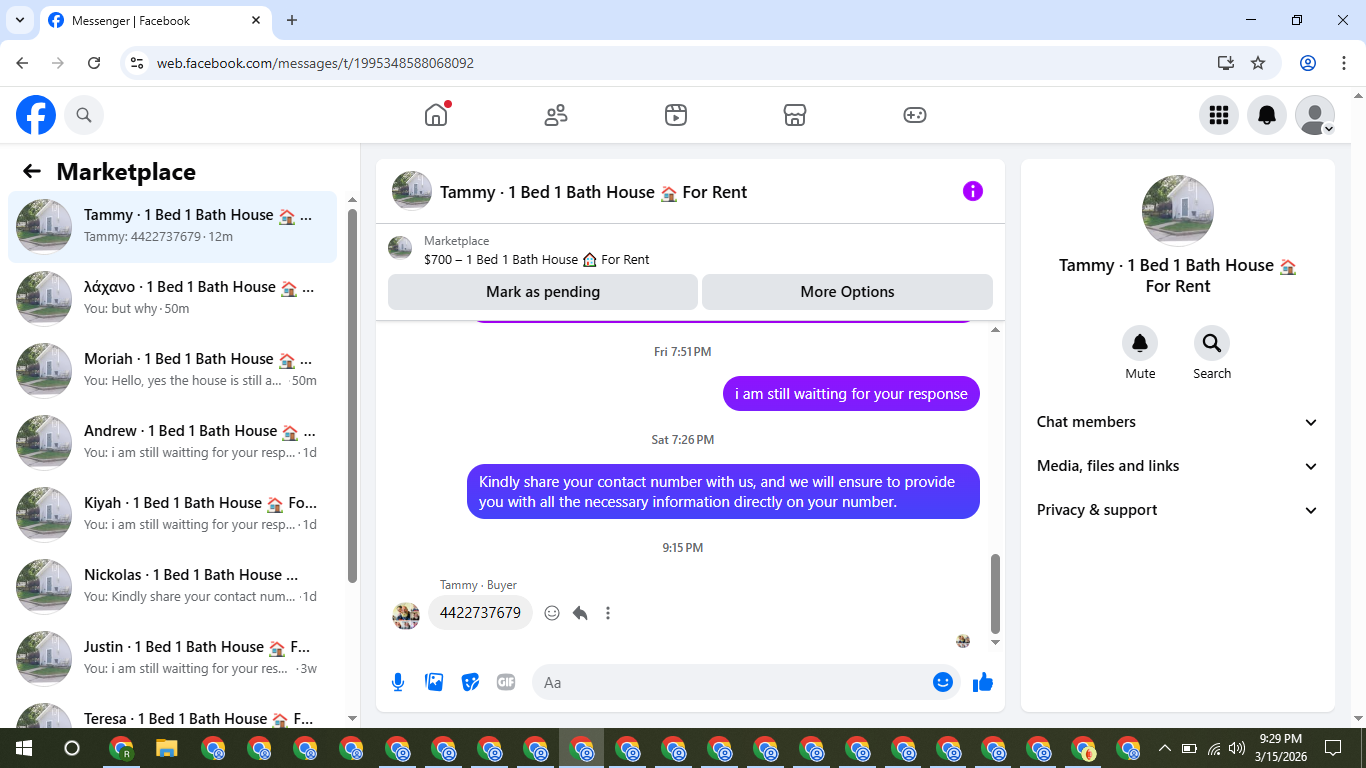Expand Chat members section
This screenshot has width=1366, height=768.
pos(1178,422)
